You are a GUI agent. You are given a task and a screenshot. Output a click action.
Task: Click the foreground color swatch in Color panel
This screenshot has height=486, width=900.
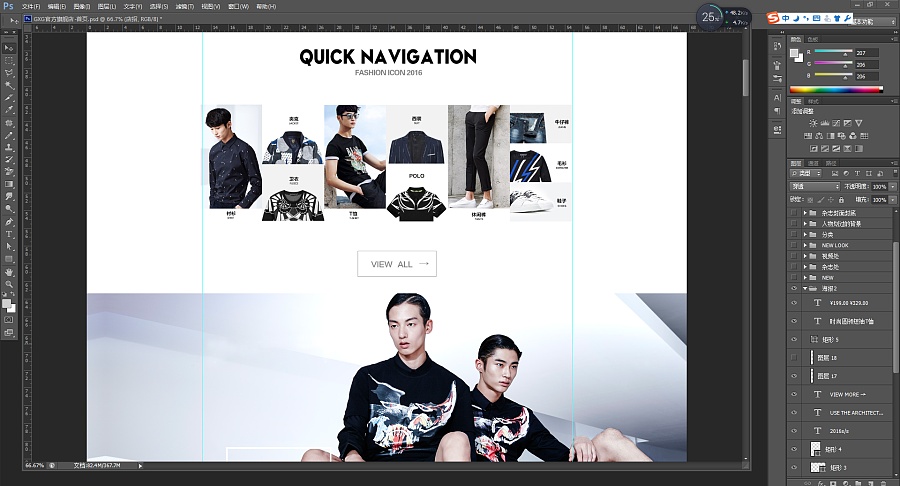tap(794, 53)
